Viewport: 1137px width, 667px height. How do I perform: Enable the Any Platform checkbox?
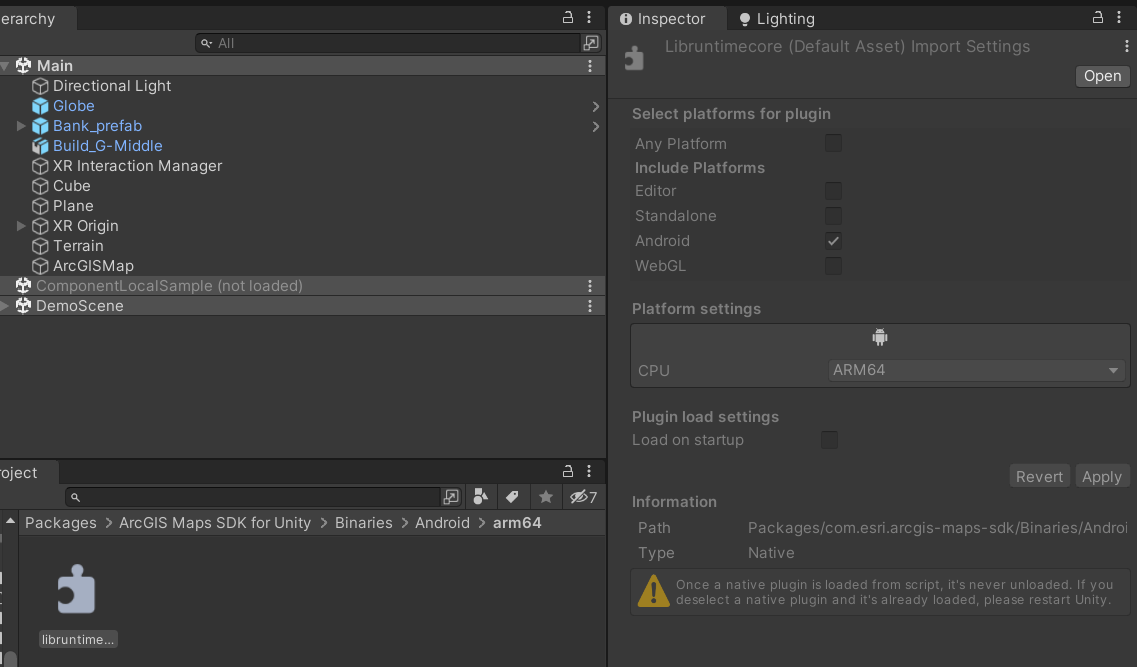(833, 144)
